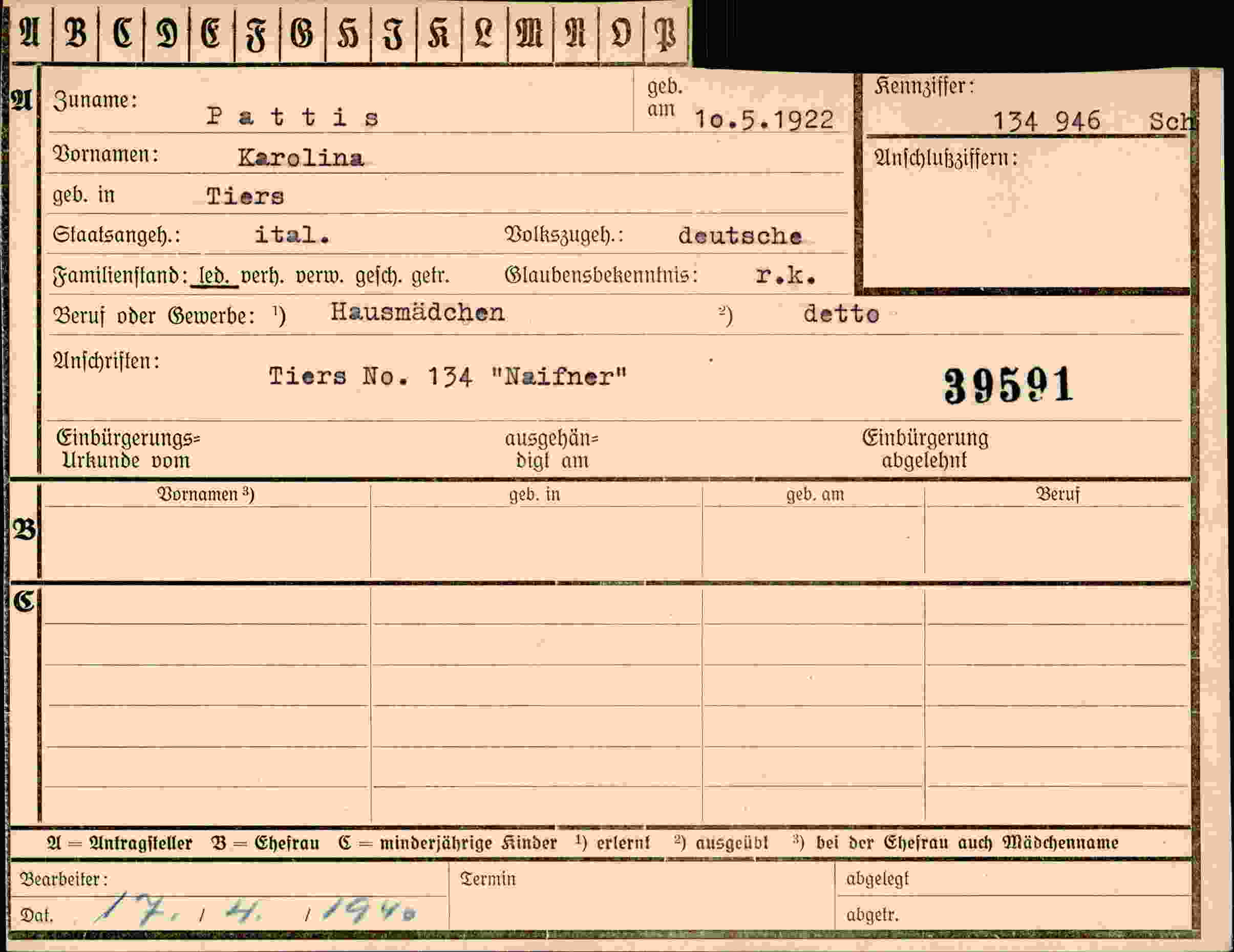Click the Kennziffer value '134 946'

[x=1047, y=121]
